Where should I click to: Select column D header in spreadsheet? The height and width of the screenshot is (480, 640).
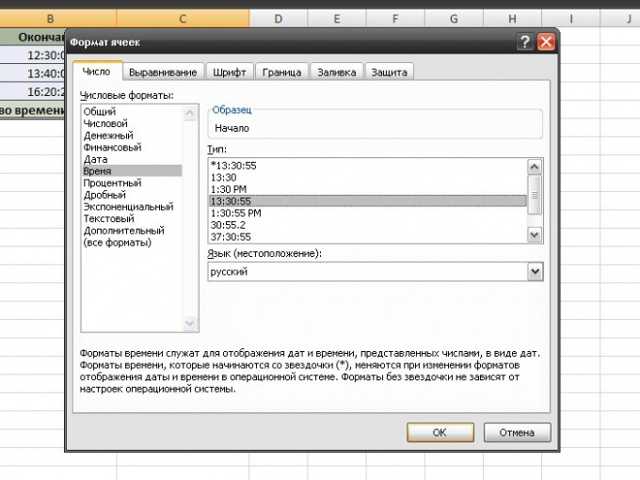pos(278,19)
